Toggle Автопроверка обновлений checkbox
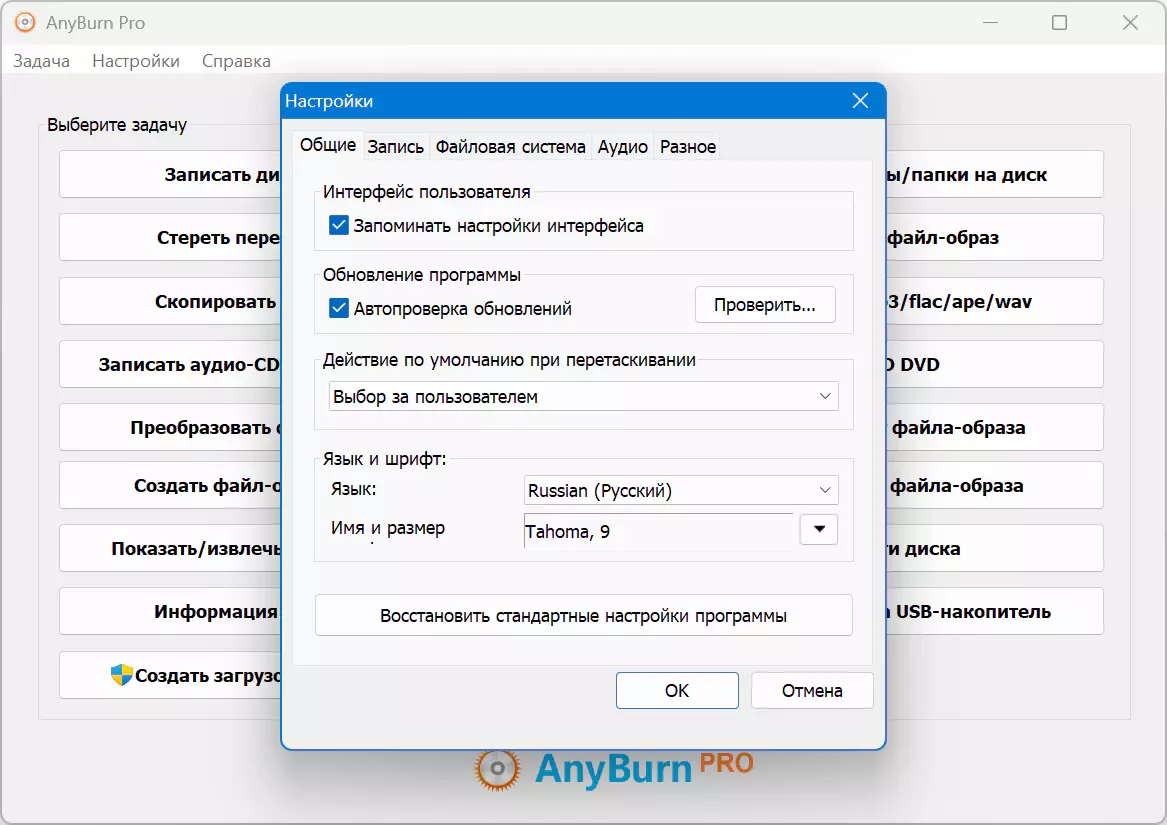The height and width of the screenshot is (825, 1167). (339, 308)
